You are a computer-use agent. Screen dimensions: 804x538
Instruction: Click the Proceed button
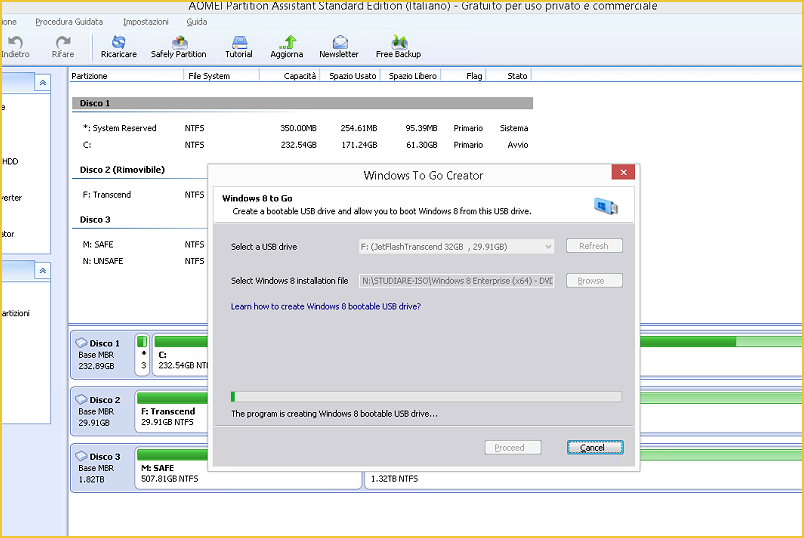(513, 448)
